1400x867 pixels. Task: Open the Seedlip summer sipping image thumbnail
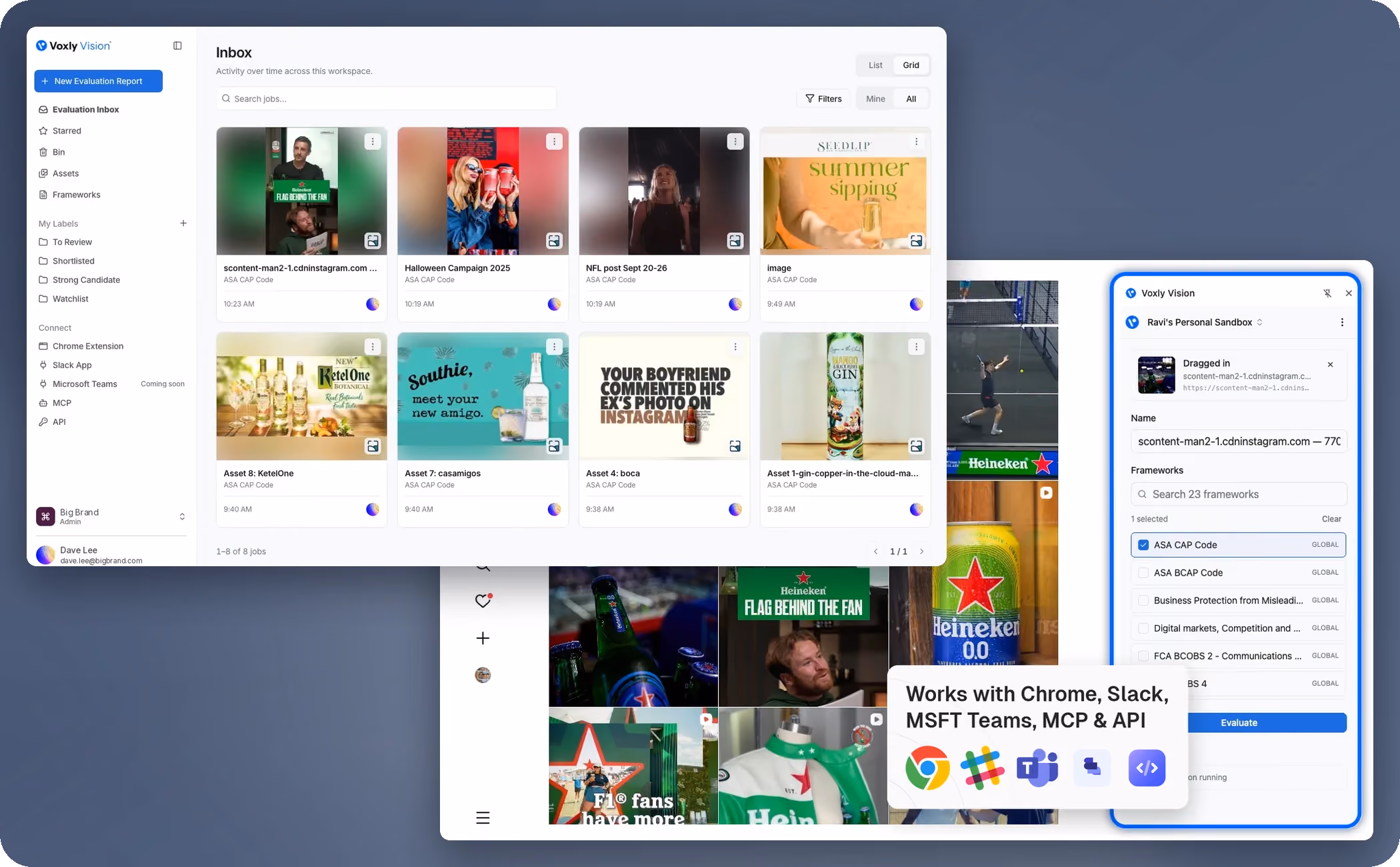(x=845, y=191)
